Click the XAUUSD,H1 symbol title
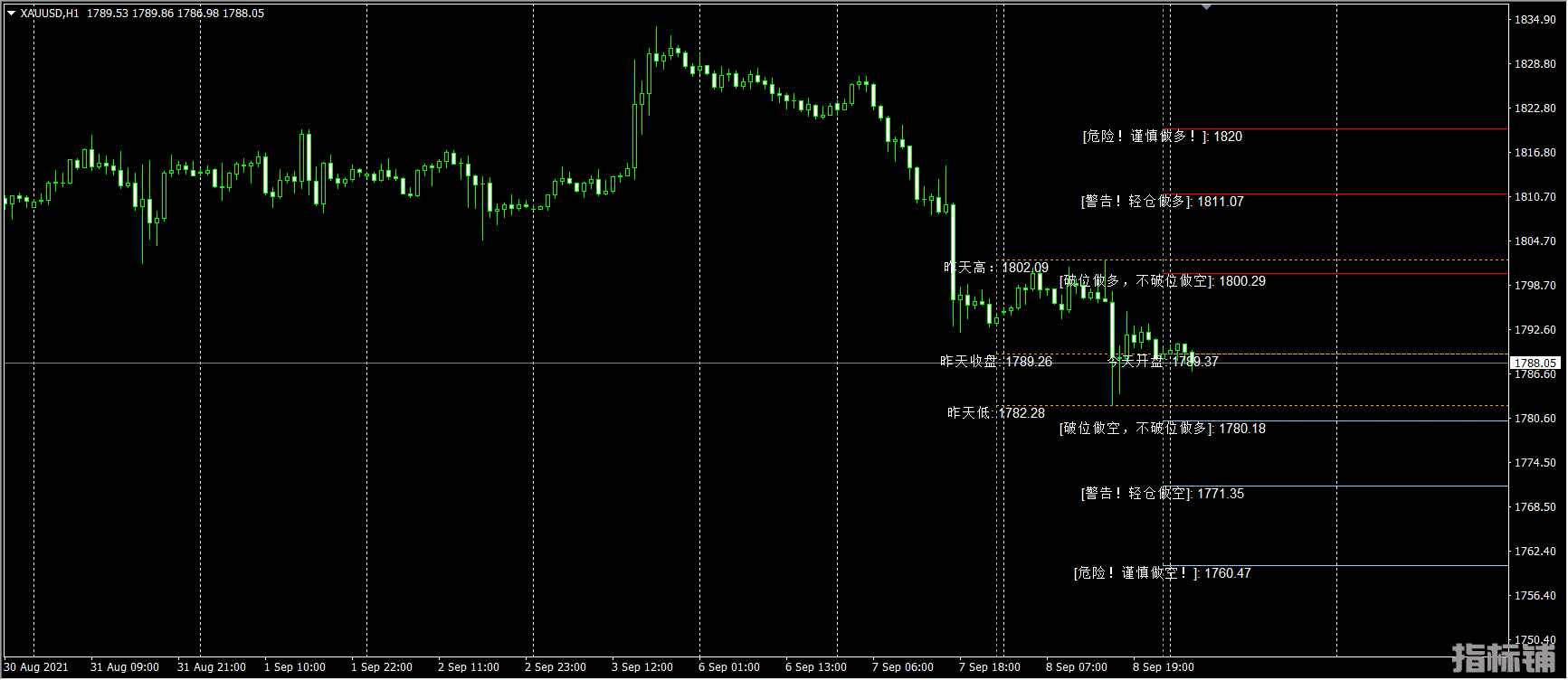1568x680 pixels. pos(50,14)
